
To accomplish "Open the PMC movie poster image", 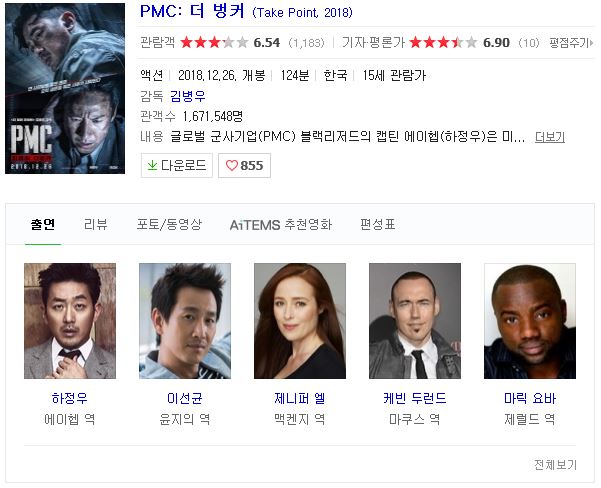I will pos(65,89).
